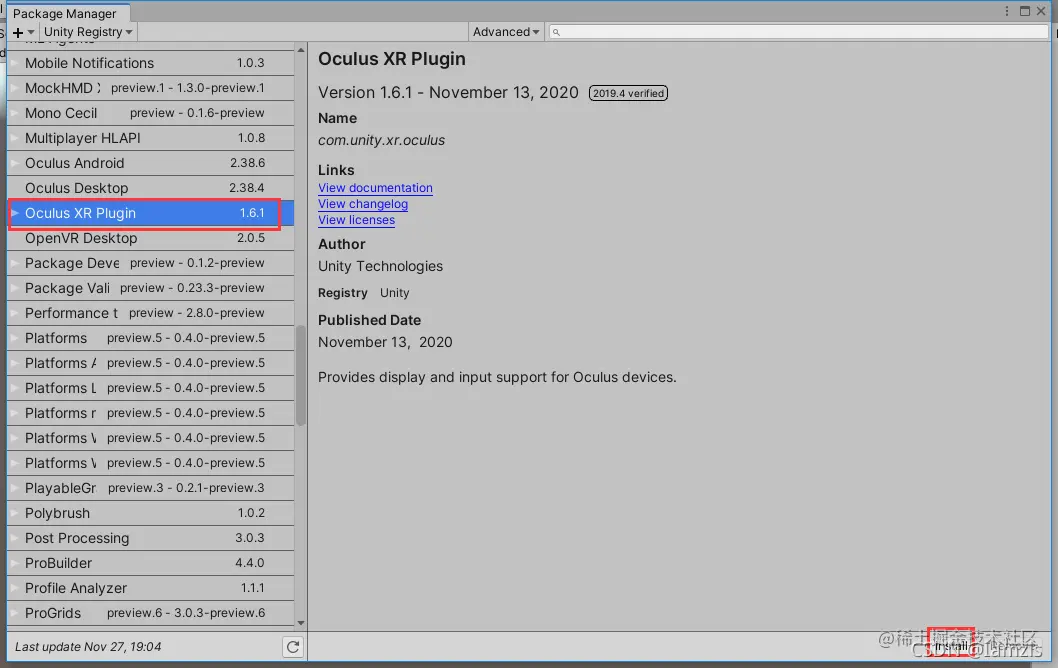Select Oculus Desktop package

tap(150, 188)
